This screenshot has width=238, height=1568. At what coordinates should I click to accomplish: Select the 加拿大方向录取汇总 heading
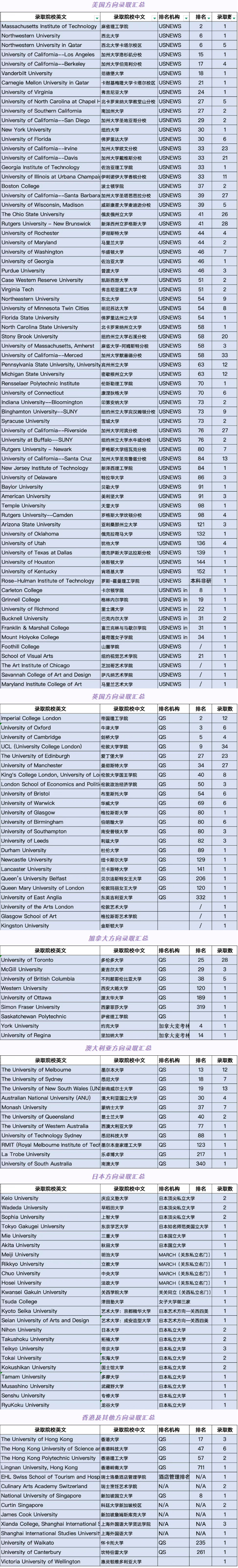click(119, 938)
